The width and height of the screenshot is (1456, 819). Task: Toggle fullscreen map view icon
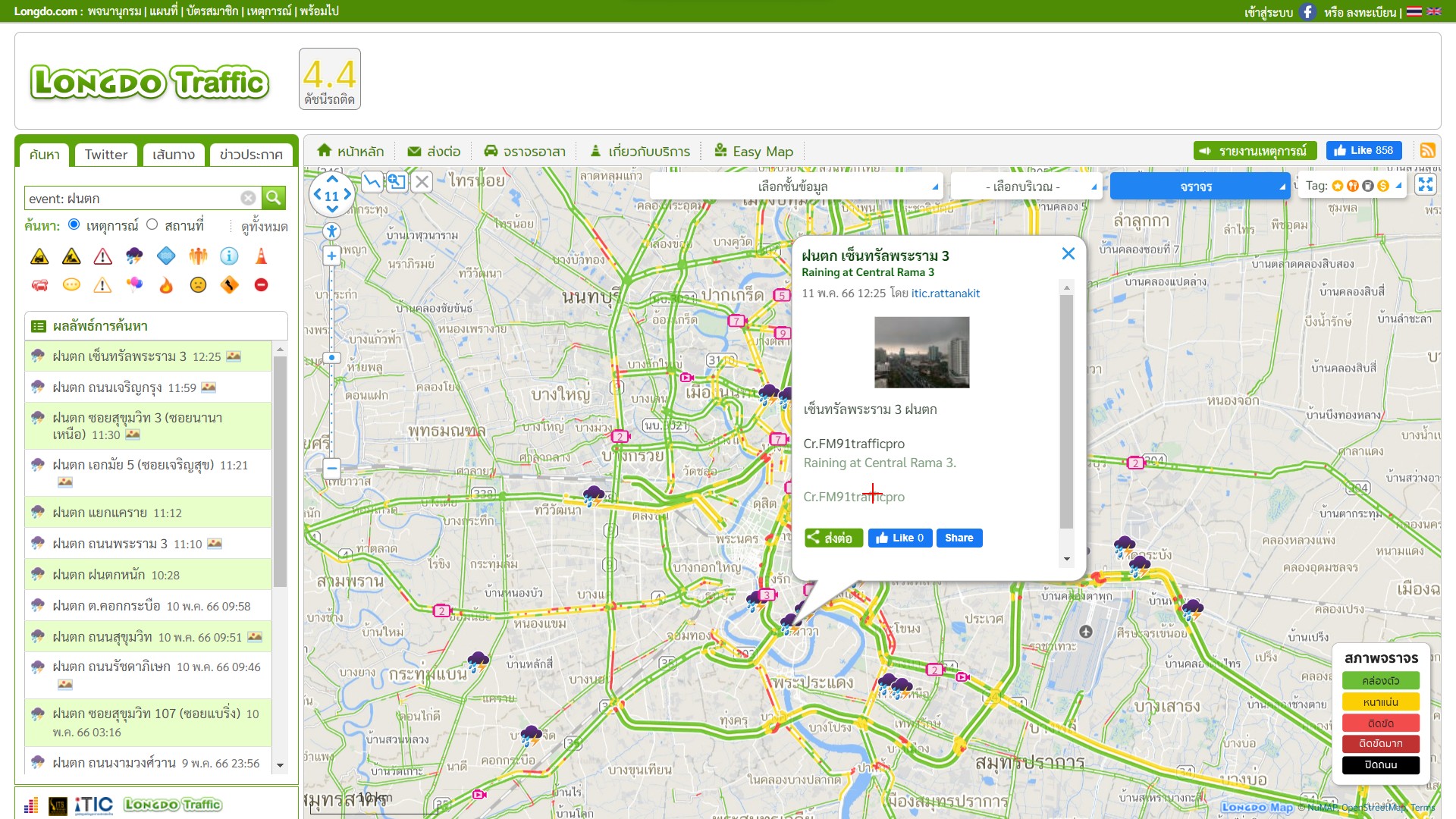click(x=1426, y=185)
